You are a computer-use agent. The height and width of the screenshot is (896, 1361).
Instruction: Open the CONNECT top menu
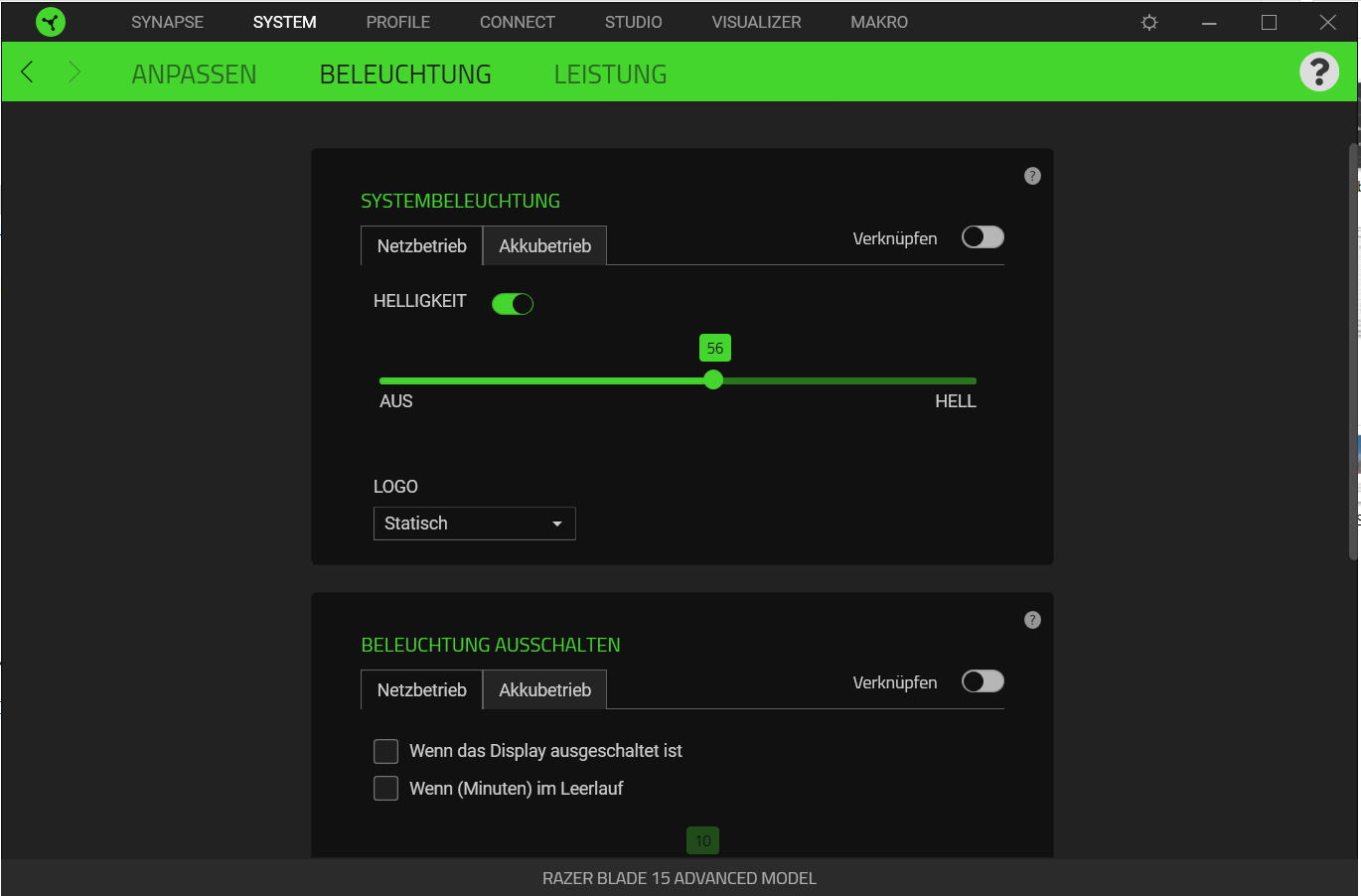[518, 22]
